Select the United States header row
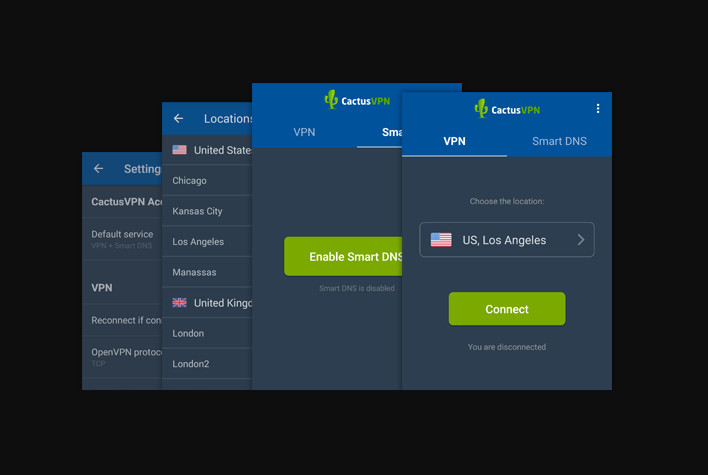Screen dimensions: 708x475 pyautogui.click(x=207, y=150)
